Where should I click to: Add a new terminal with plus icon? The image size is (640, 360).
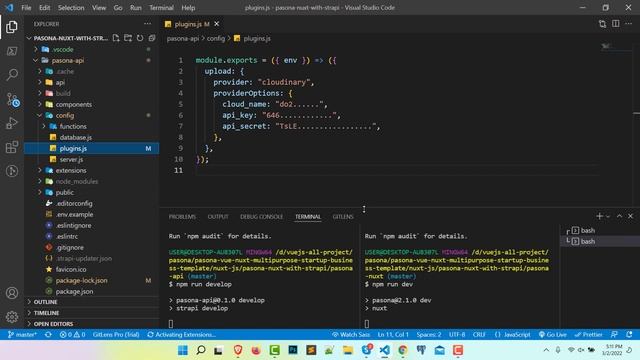(599, 216)
